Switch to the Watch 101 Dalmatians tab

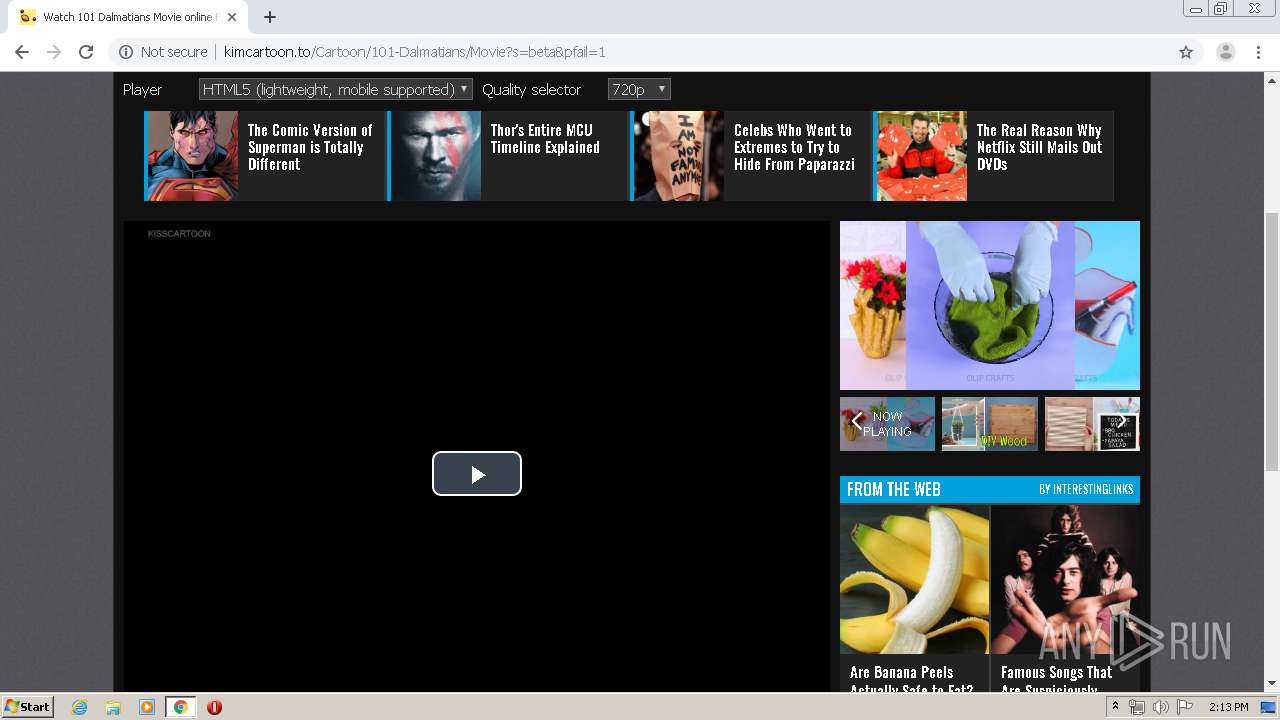128,17
